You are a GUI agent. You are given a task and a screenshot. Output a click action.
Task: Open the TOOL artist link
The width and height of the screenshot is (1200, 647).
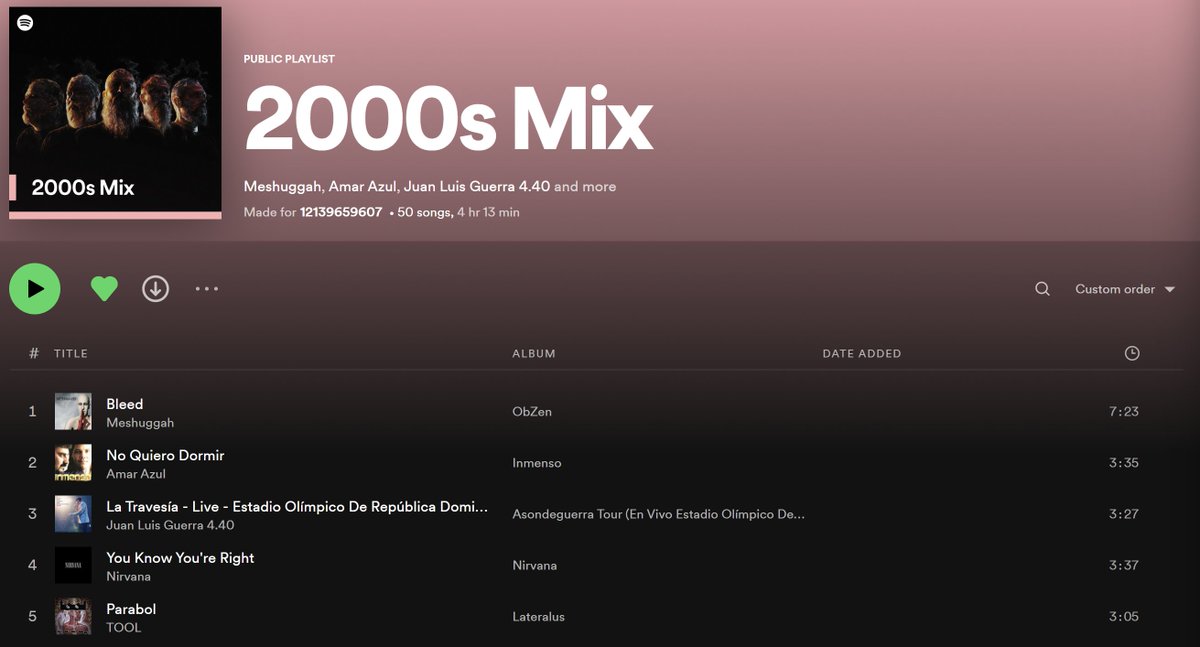click(x=124, y=627)
